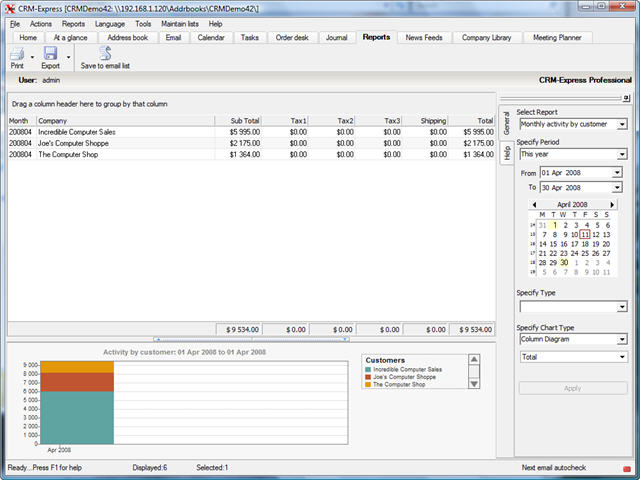640x480 pixels.
Task: Click the Save to email list icon
Action: (x=105, y=54)
